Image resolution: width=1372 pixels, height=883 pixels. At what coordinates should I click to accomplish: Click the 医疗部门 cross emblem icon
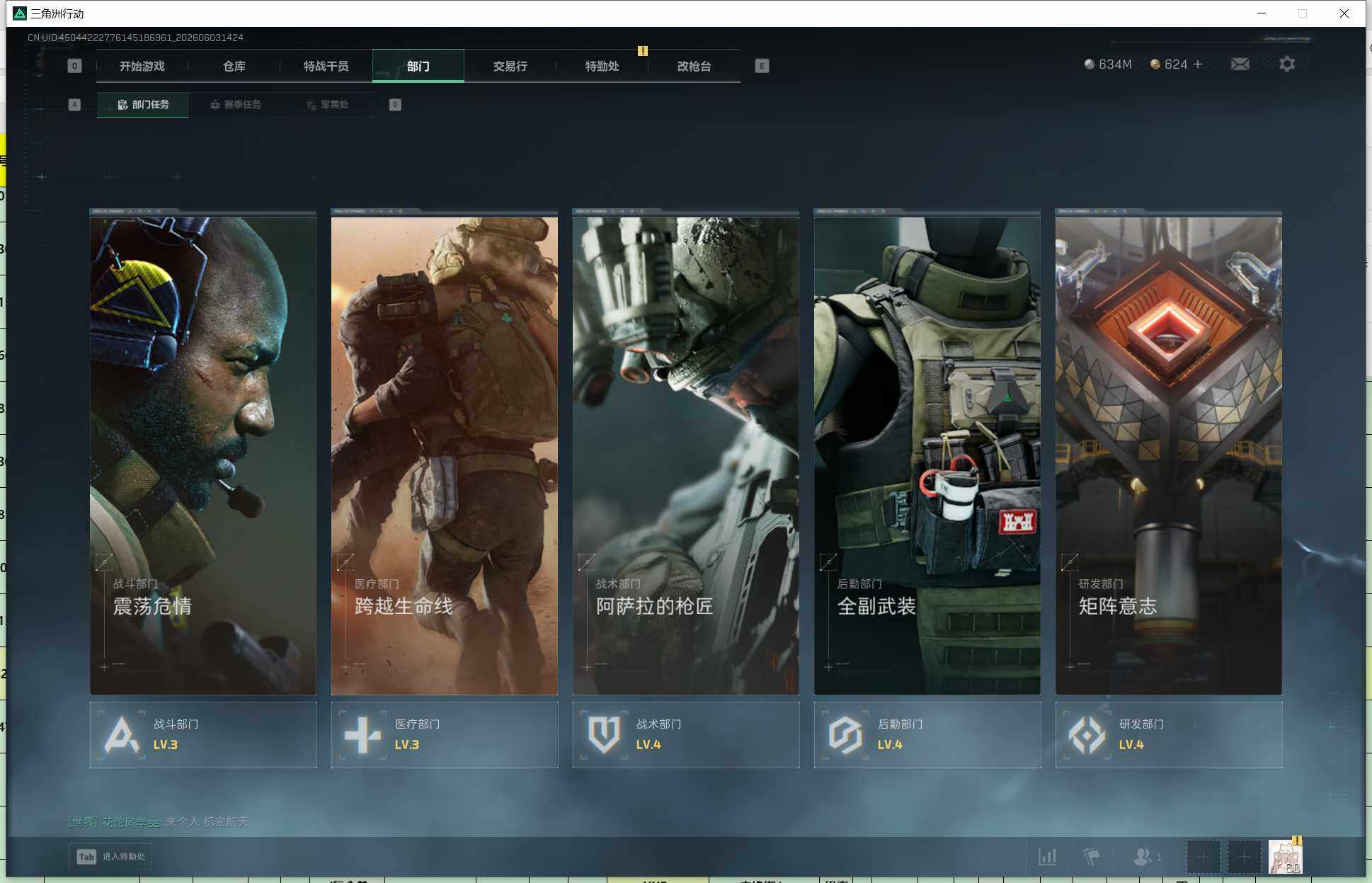click(x=362, y=735)
